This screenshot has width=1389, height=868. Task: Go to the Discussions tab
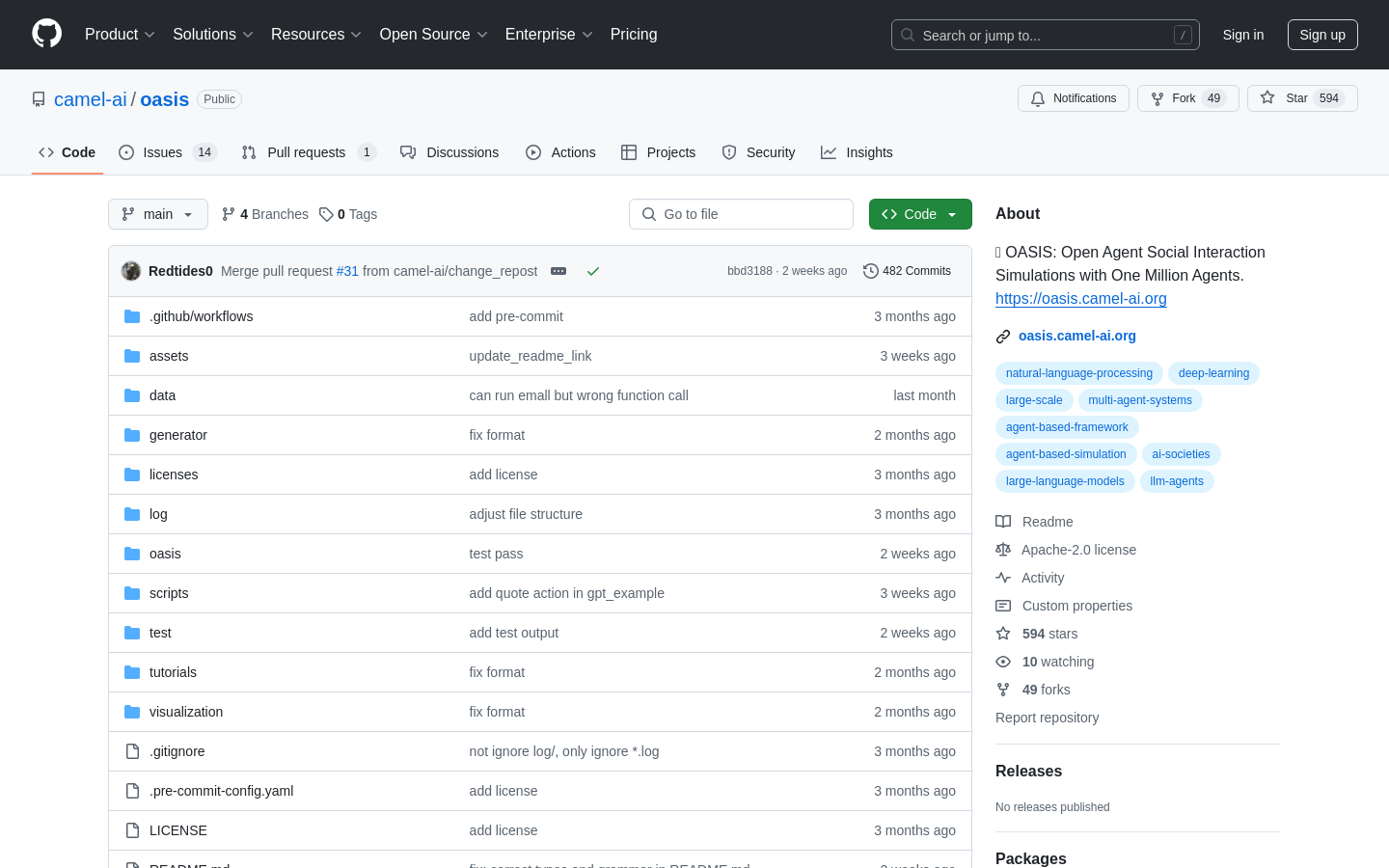pyautogui.click(x=449, y=152)
